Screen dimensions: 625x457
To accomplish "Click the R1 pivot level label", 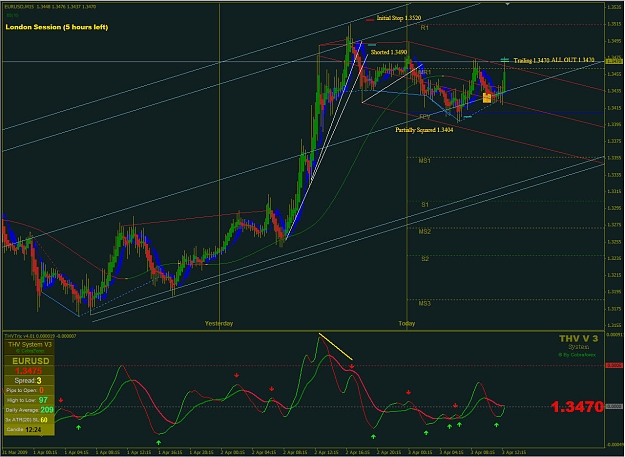I will point(425,28).
